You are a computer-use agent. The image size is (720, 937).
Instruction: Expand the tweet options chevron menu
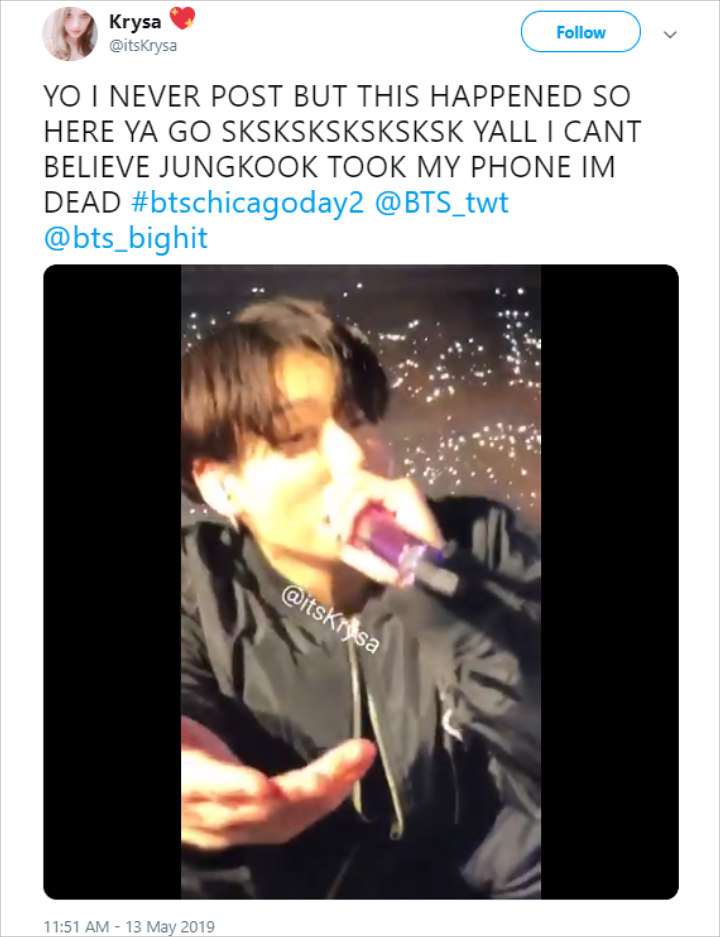click(x=670, y=34)
